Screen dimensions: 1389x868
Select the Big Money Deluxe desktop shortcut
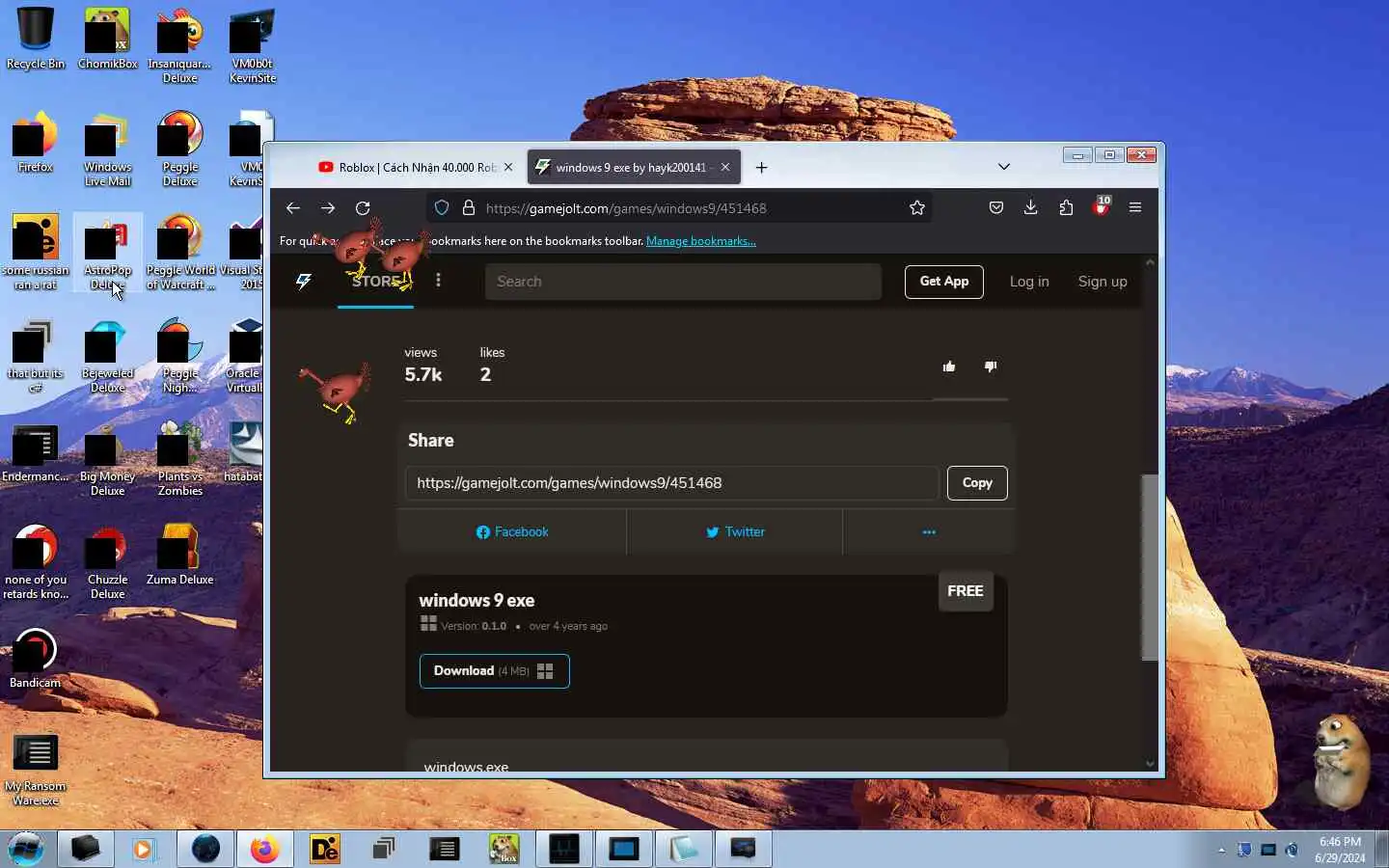click(x=107, y=458)
